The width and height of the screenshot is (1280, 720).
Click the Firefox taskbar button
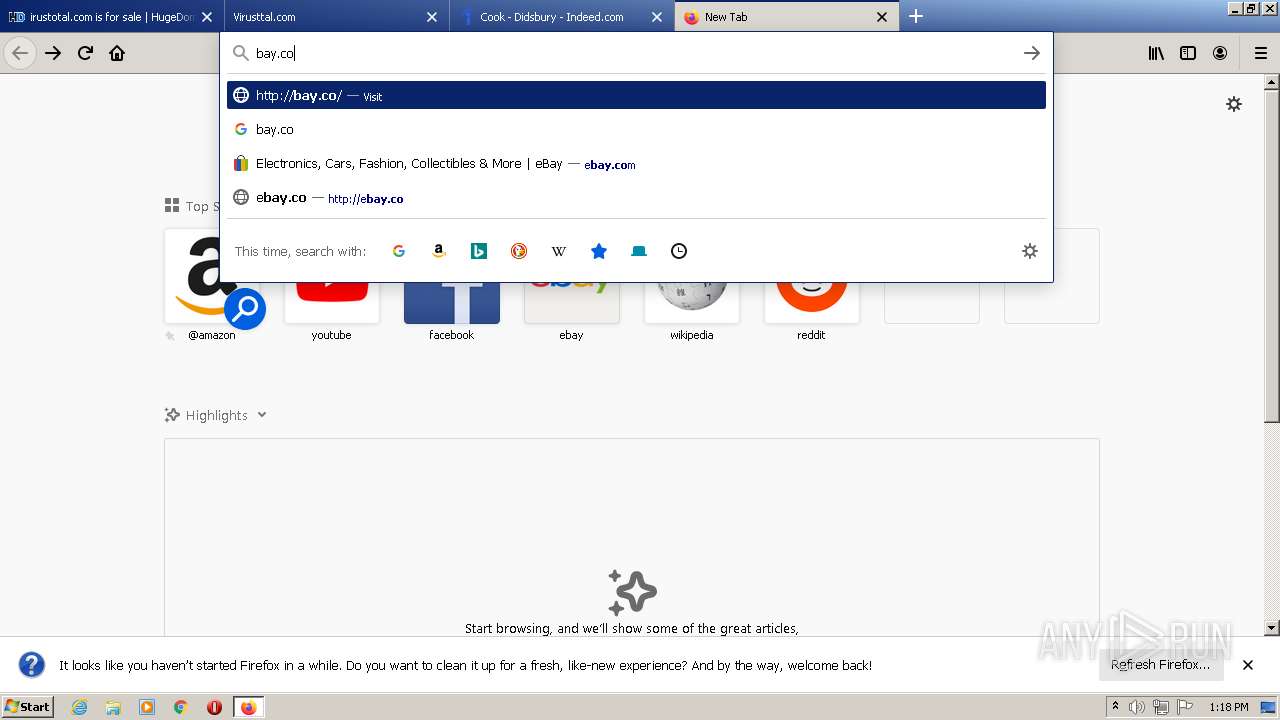coord(248,707)
